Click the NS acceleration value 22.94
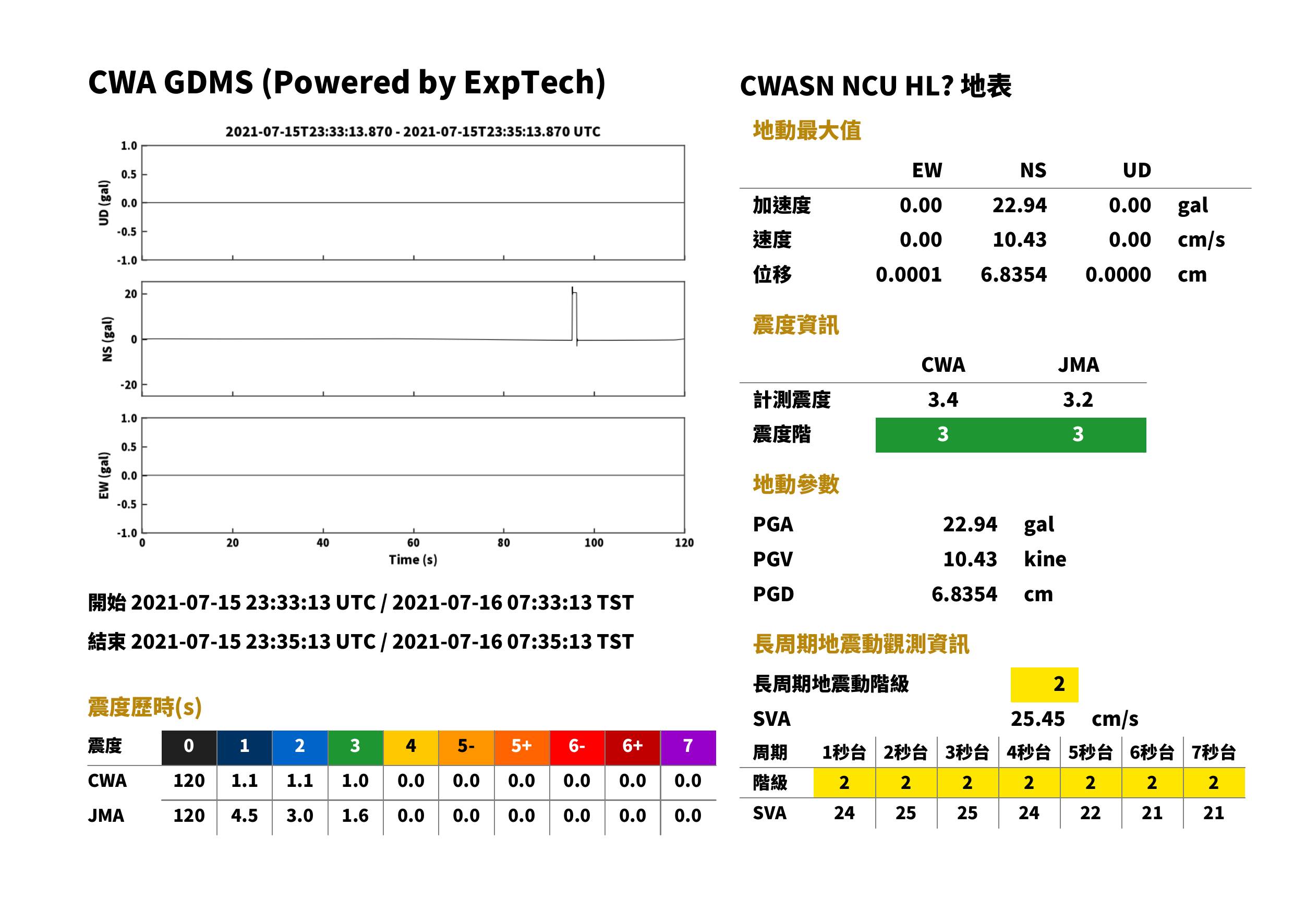The image size is (1294, 924). click(x=1019, y=205)
